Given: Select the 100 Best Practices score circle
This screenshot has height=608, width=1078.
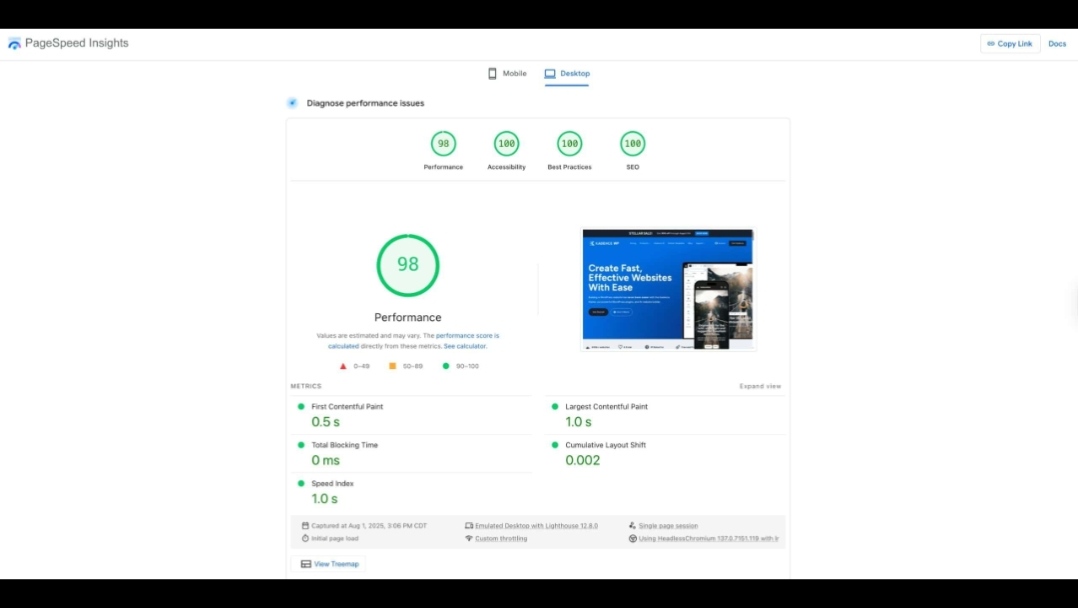Looking at the screenshot, I should tap(569, 143).
